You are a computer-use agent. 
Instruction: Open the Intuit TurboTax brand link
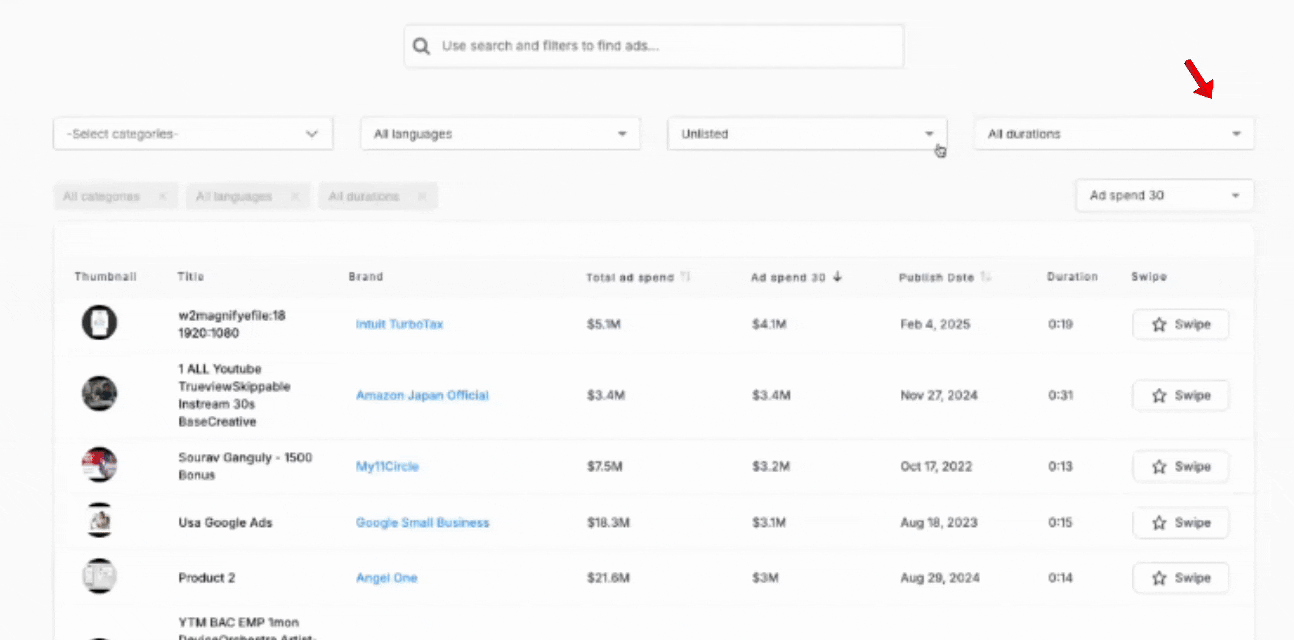coord(399,324)
